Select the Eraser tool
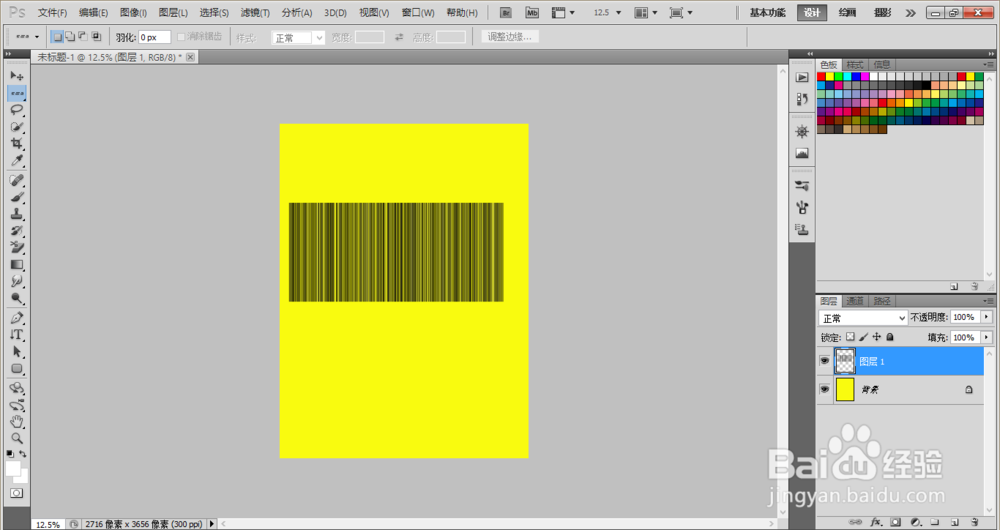The width and height of the screenshot is (1000, 530). (x=17, y=247)
